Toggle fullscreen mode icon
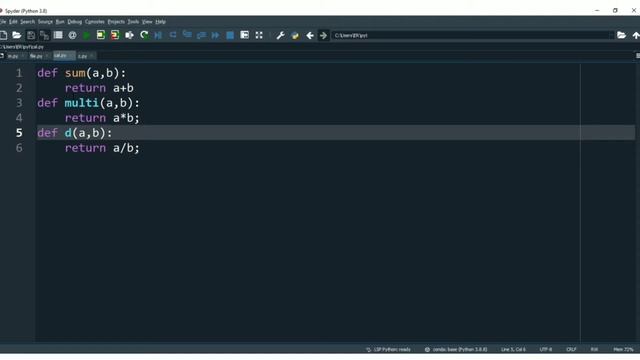Screen dimensions: 640x360 (x=259, y=36)
